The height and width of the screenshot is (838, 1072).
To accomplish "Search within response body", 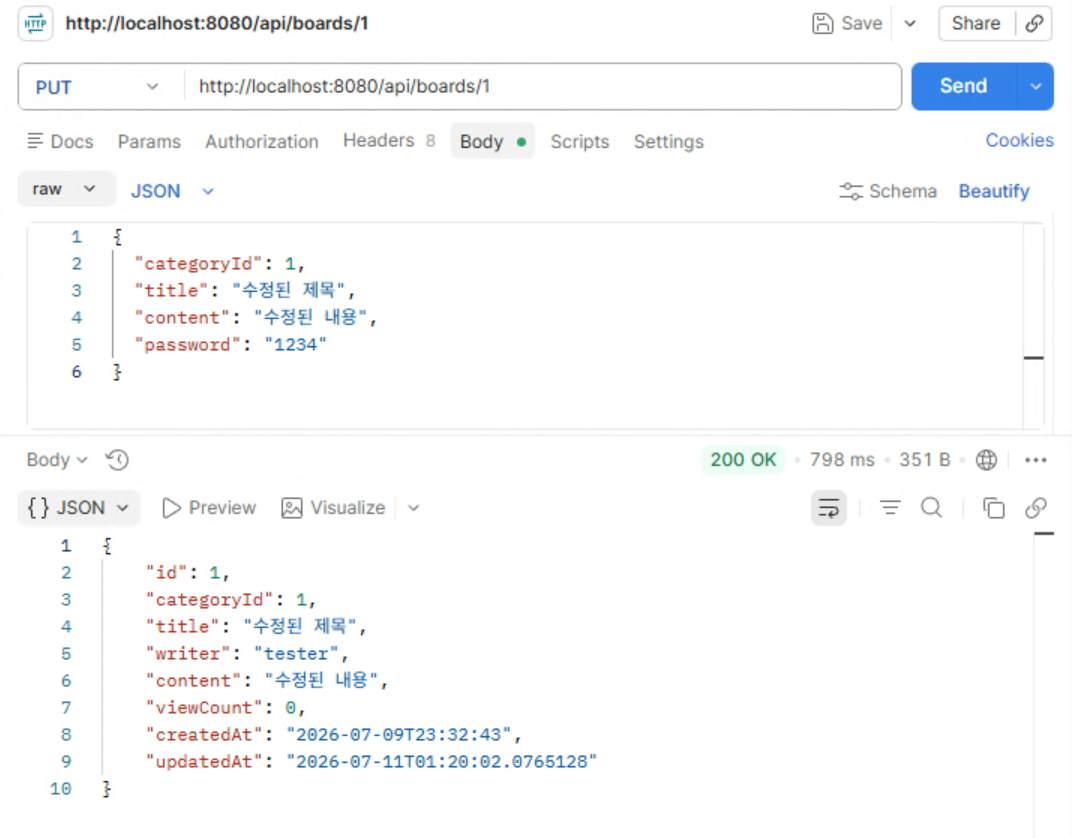I will [x=931, y=507].
